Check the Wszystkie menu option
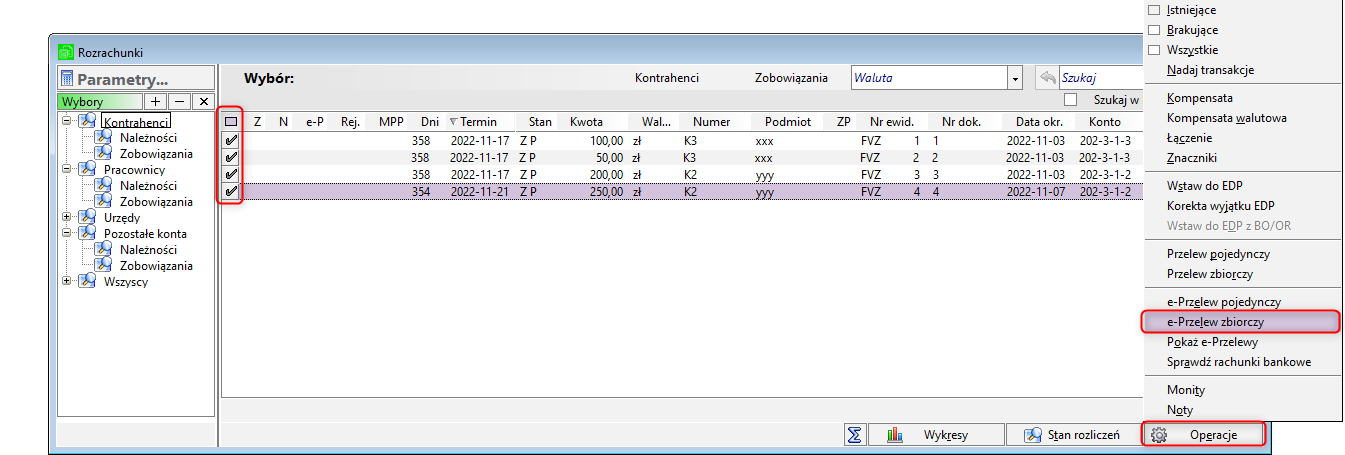The image size is (1345, 455). click(1155, 50)
